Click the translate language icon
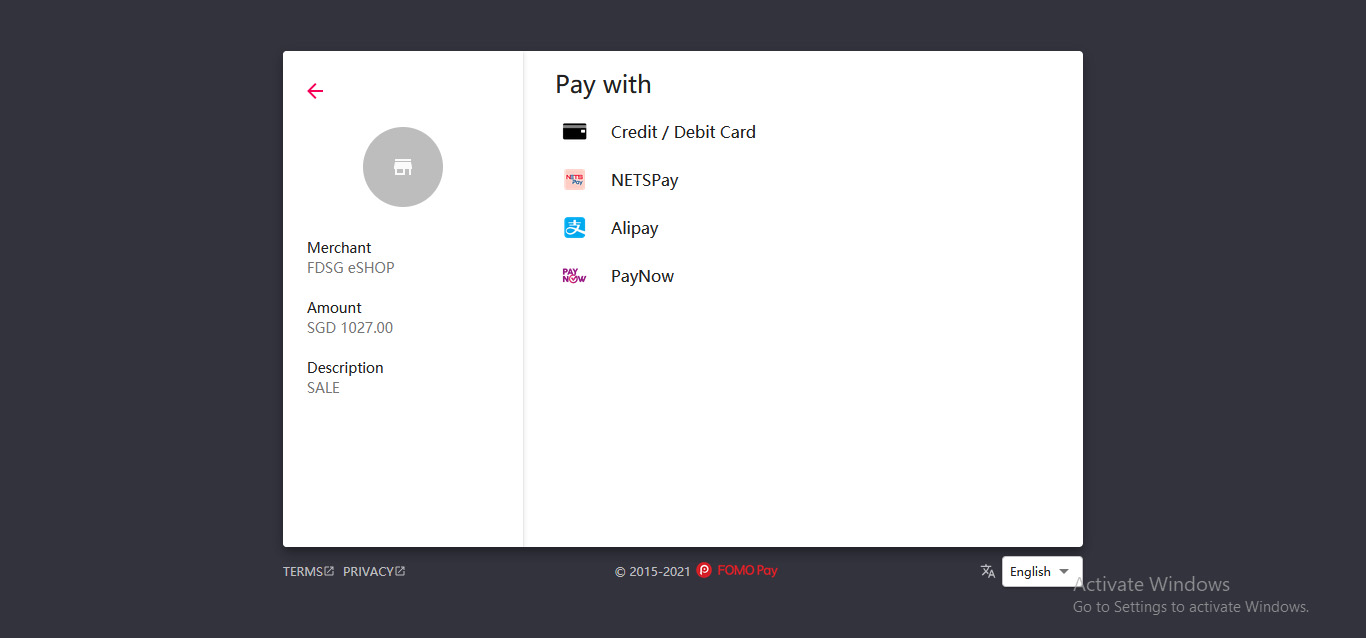The width and height of the screenshot is (1366, 638). pos(988,571)
